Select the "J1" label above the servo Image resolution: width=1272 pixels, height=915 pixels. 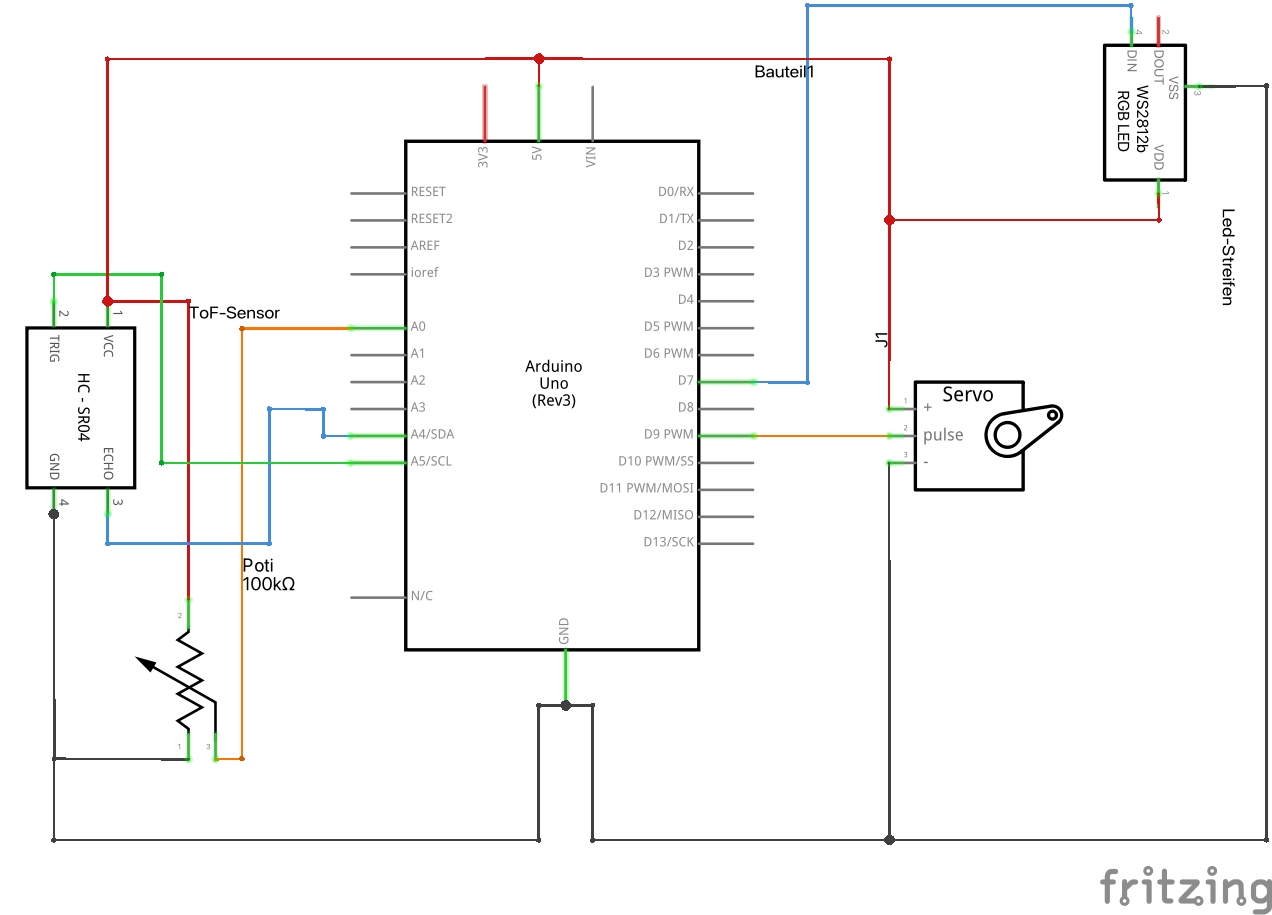pyautogui.click(x=881, y=341)
